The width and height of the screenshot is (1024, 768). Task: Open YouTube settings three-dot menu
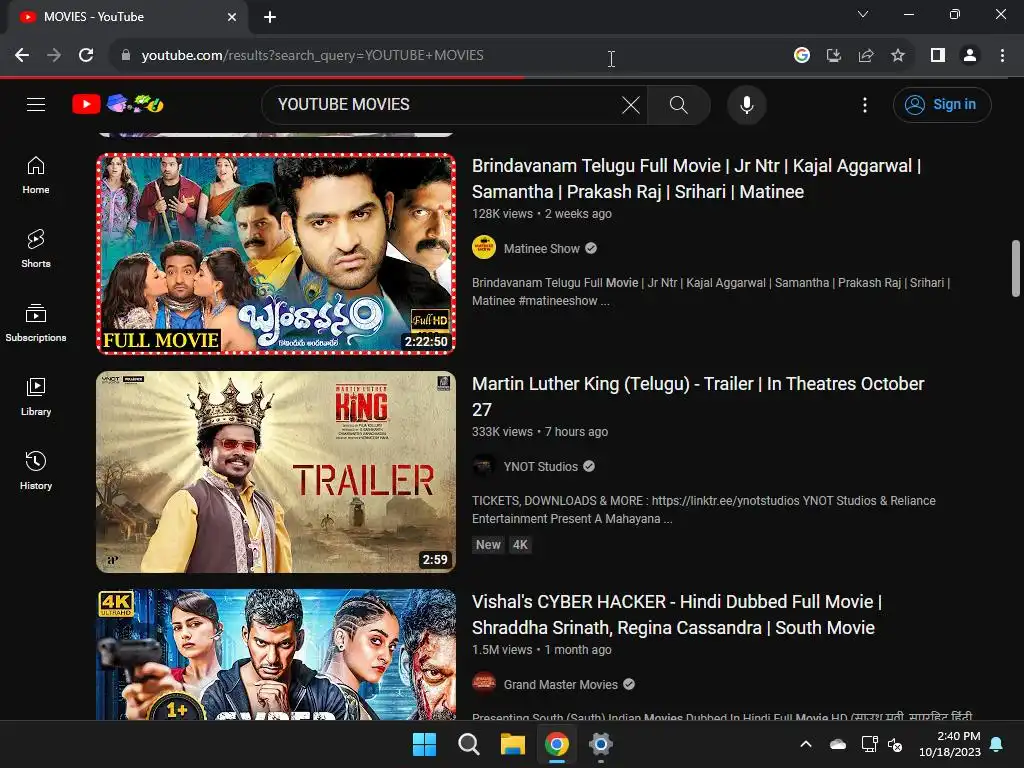865,104
